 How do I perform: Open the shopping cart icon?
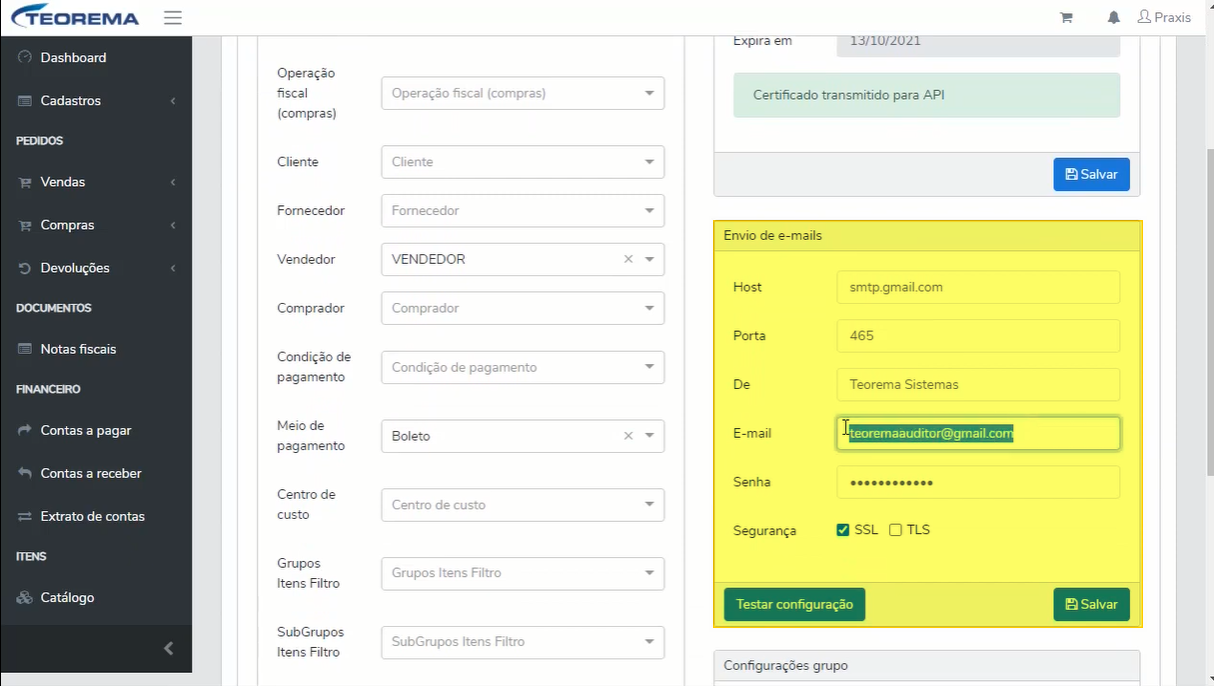1066,18
